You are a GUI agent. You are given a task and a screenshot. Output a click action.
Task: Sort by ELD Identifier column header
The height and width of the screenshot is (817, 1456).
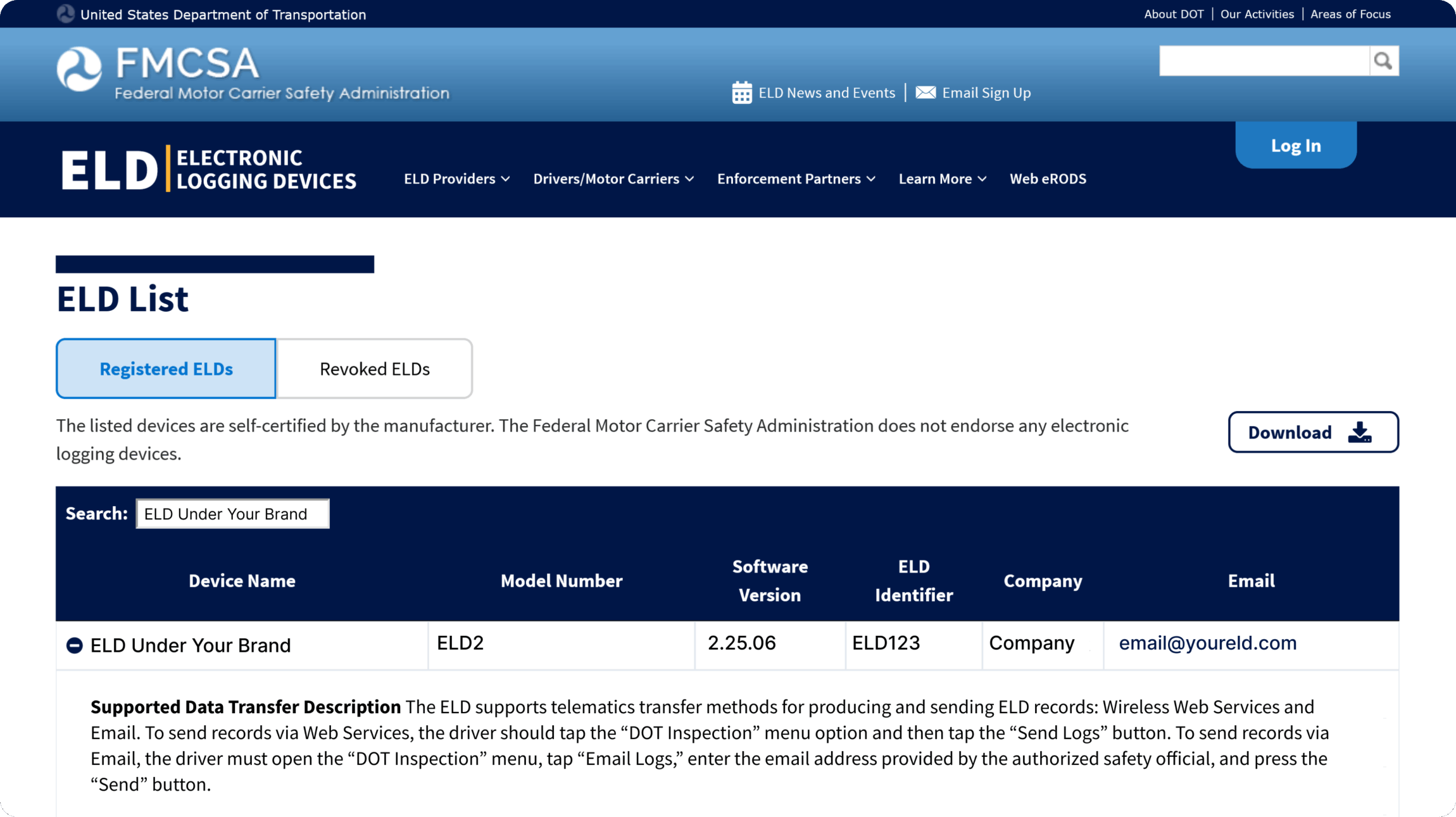[x=914, y=581]
